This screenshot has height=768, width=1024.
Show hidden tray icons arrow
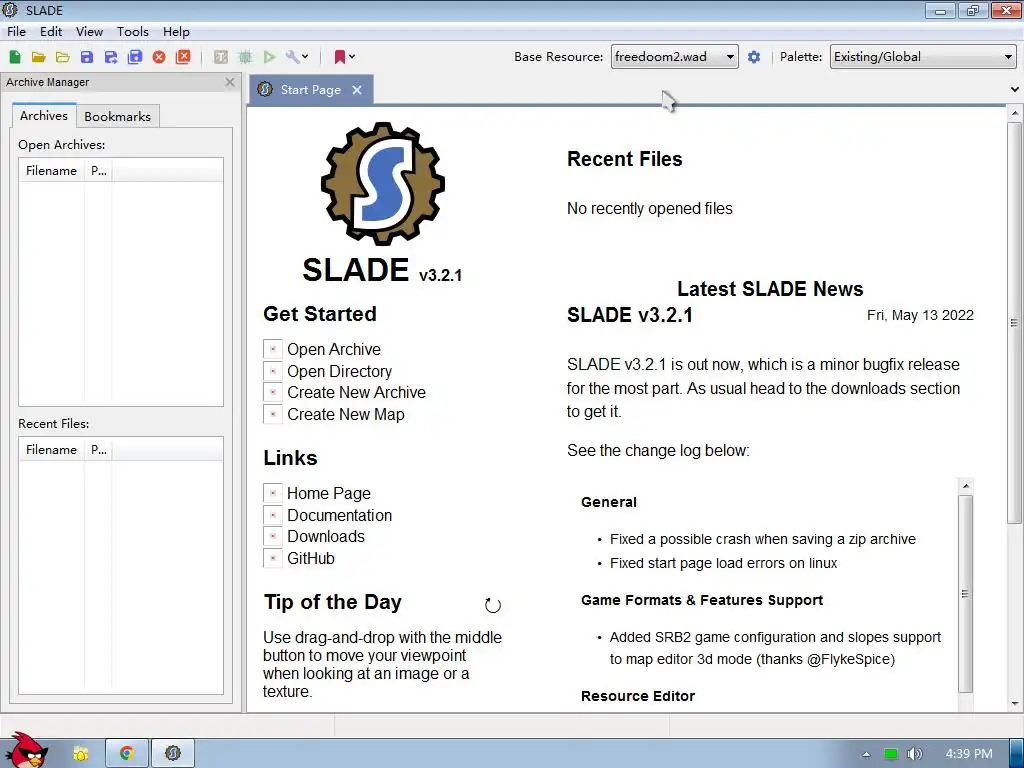click(x=866, y=754)
